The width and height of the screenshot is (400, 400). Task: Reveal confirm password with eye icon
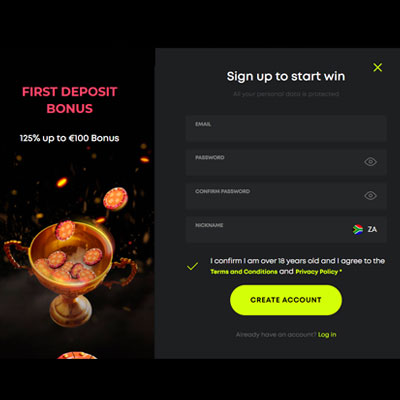pos(370,195)
